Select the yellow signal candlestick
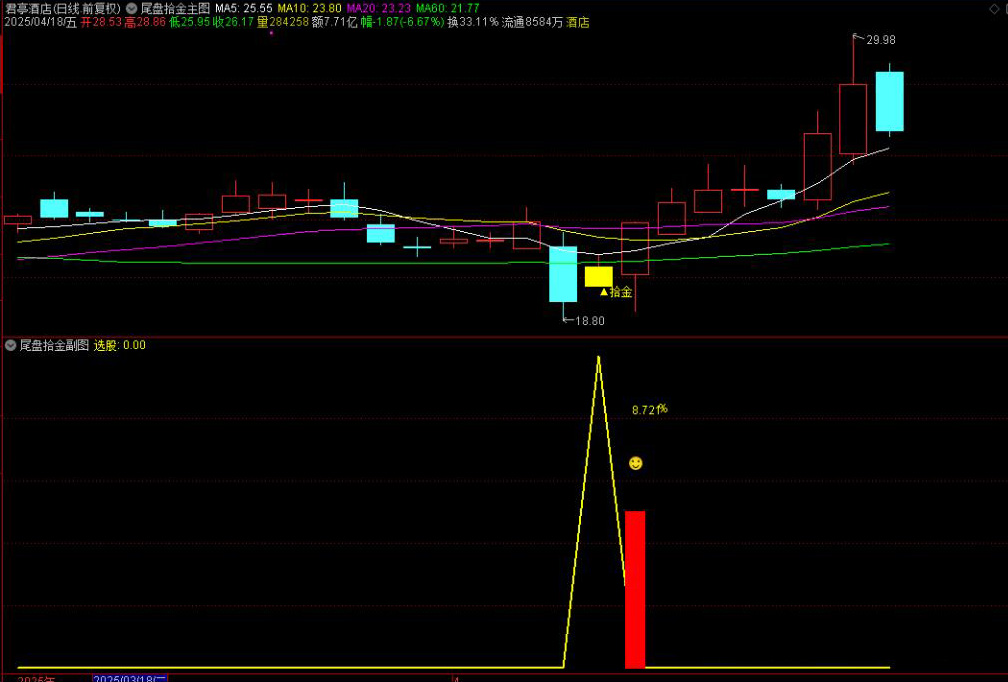 pos(598,276)
